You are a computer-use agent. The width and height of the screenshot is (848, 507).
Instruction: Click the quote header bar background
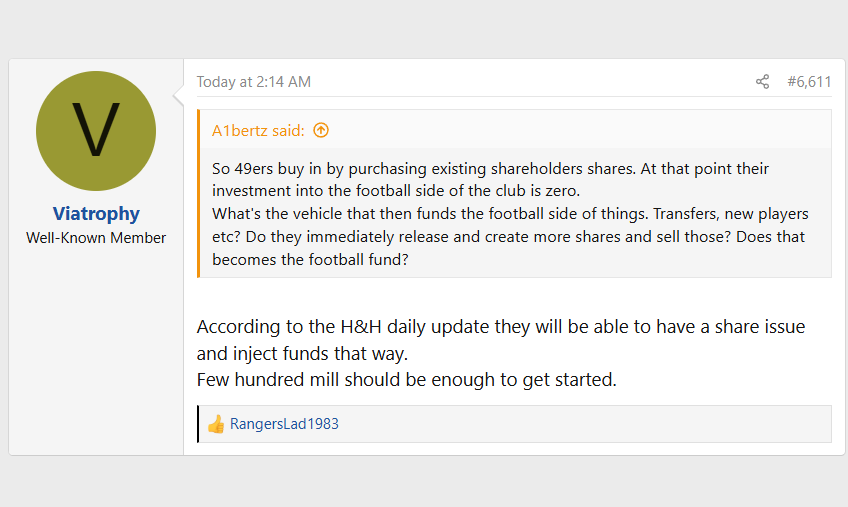[x=579, y=130]
